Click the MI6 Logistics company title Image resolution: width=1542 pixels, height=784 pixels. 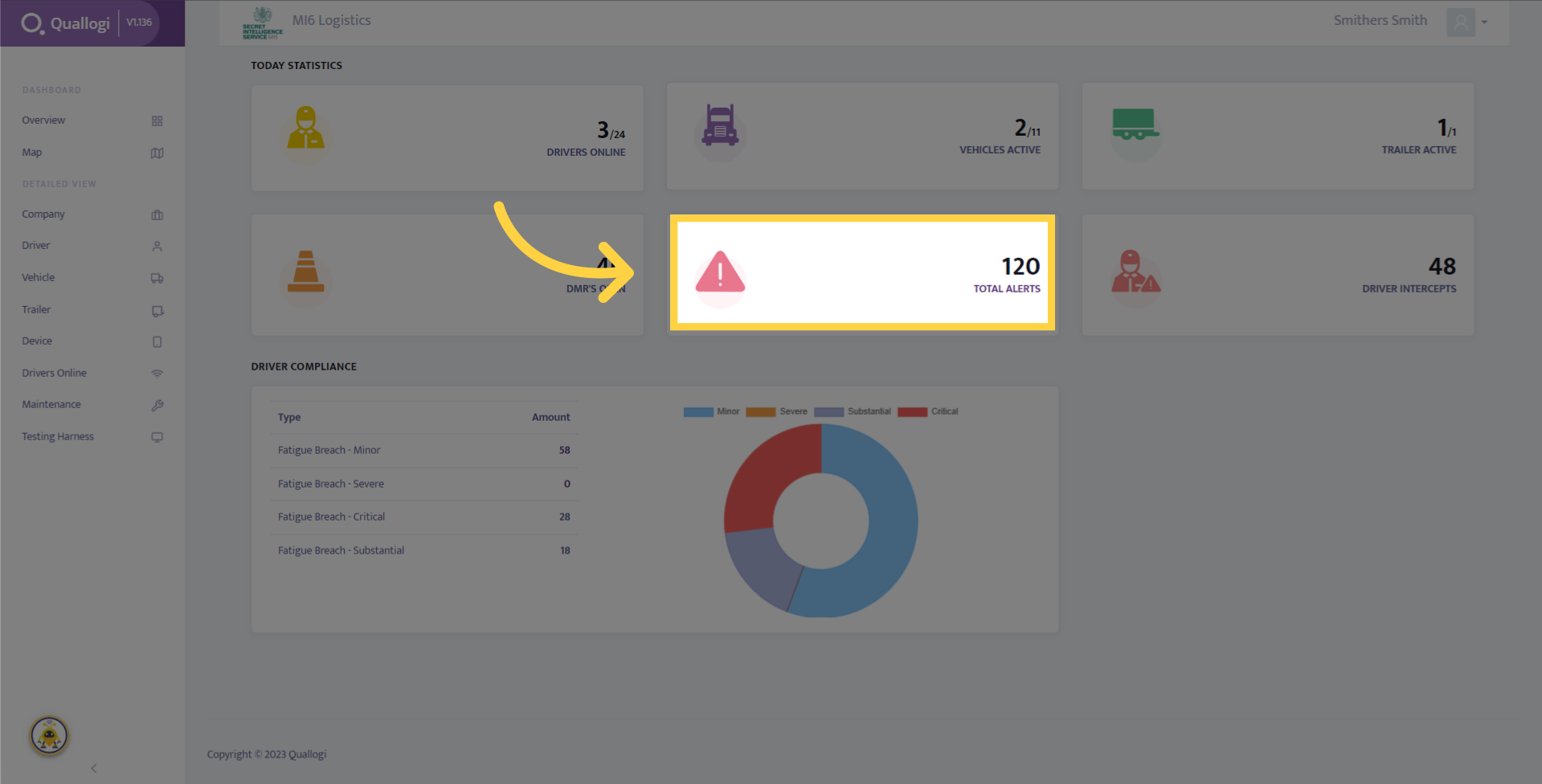pyautogui.click(x=331, y=21)
